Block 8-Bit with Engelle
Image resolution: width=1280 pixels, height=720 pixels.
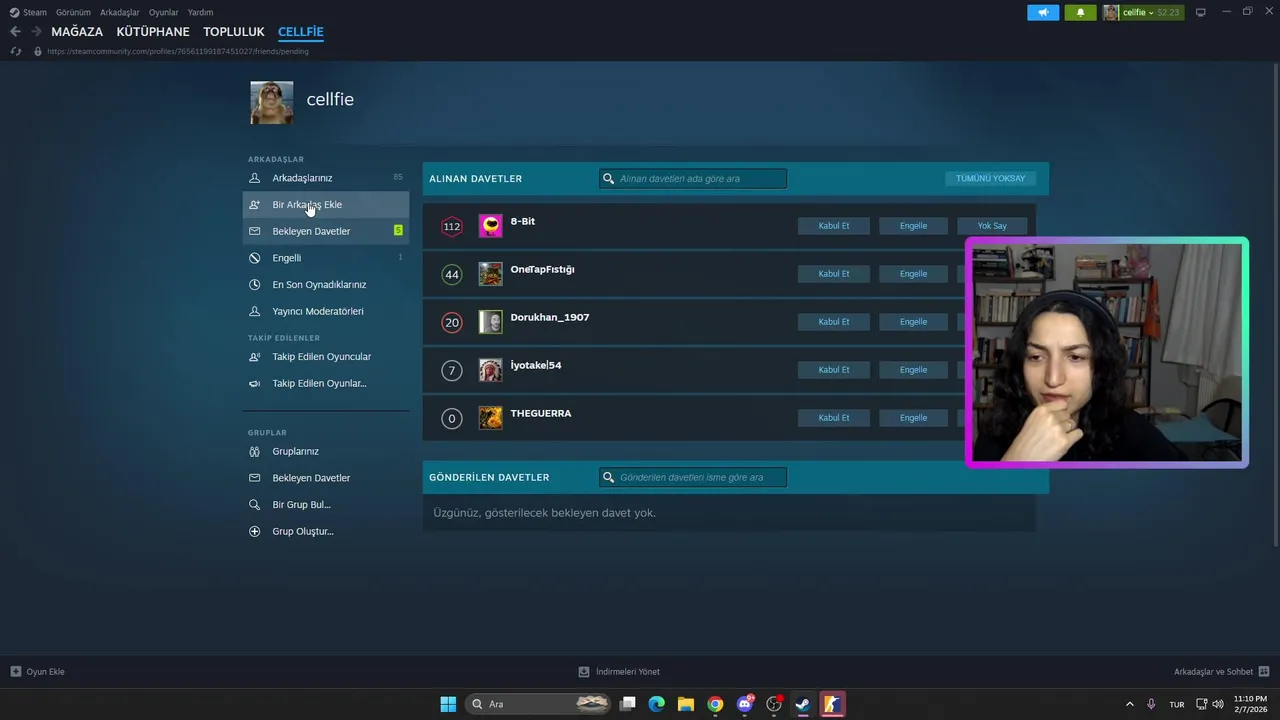click(x=913, y=226)
